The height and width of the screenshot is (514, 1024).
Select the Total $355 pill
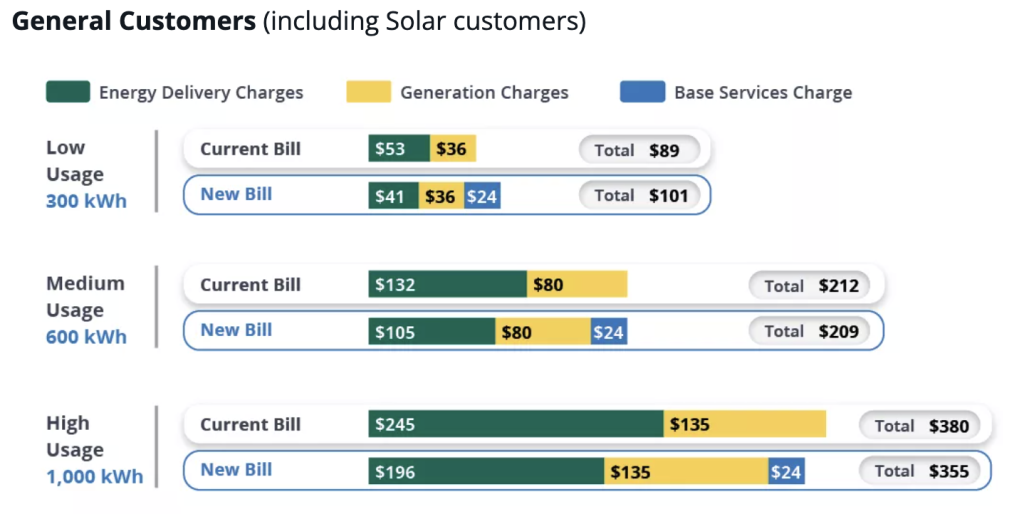(920, 471)
